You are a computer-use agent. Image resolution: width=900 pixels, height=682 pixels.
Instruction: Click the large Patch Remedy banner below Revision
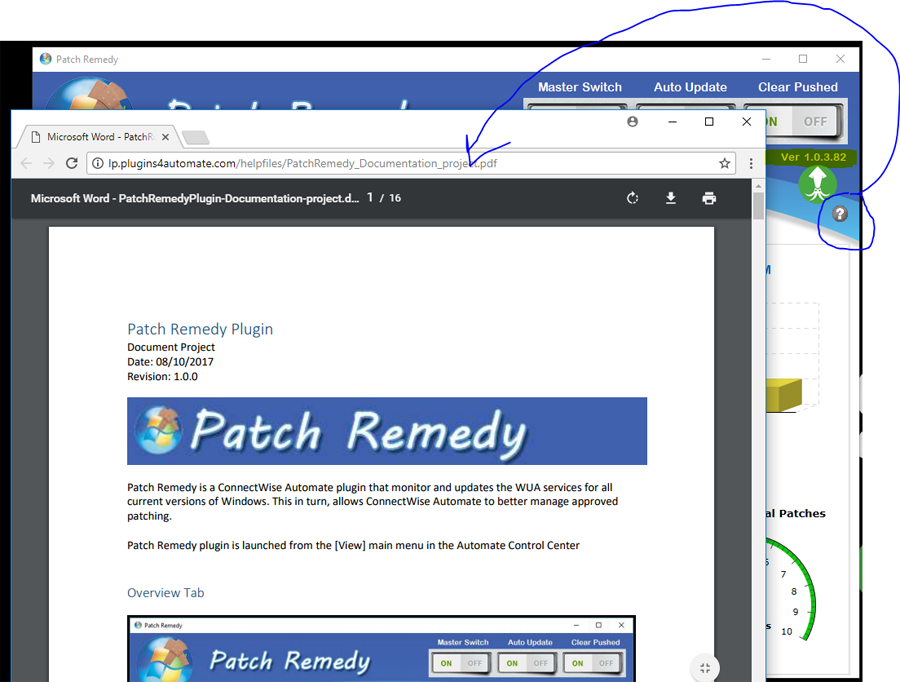(386, 431)
